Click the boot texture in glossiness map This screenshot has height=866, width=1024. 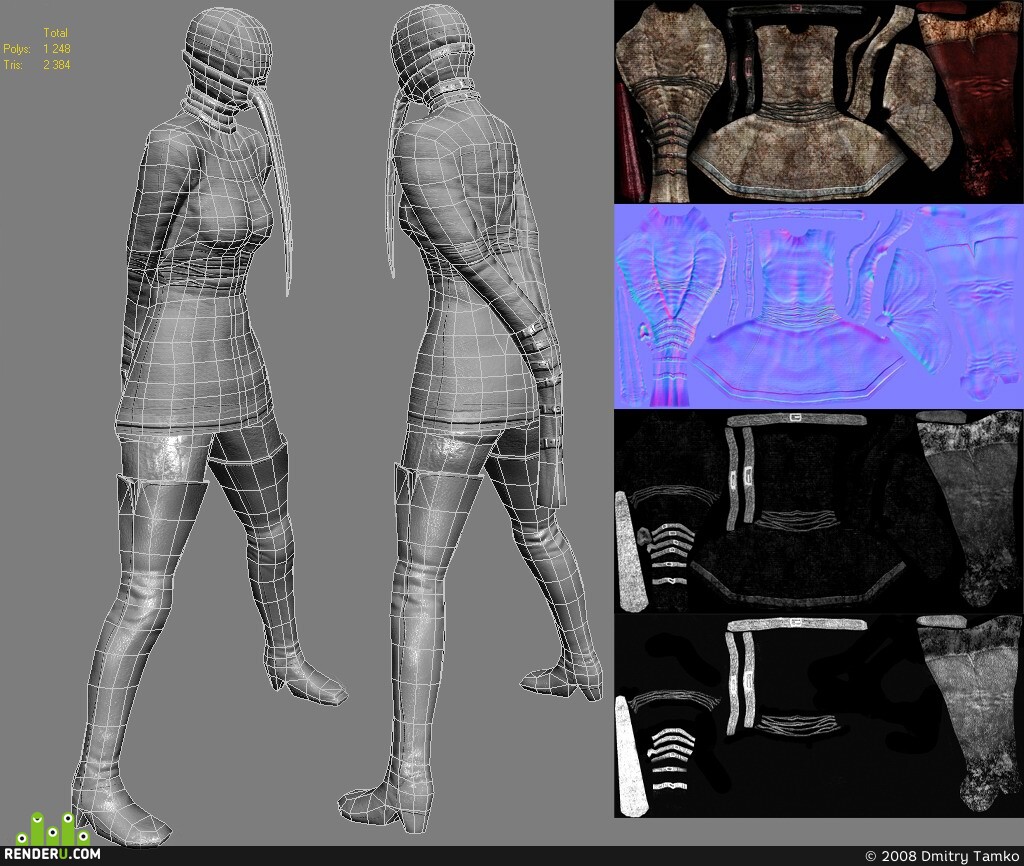point(970,713)
